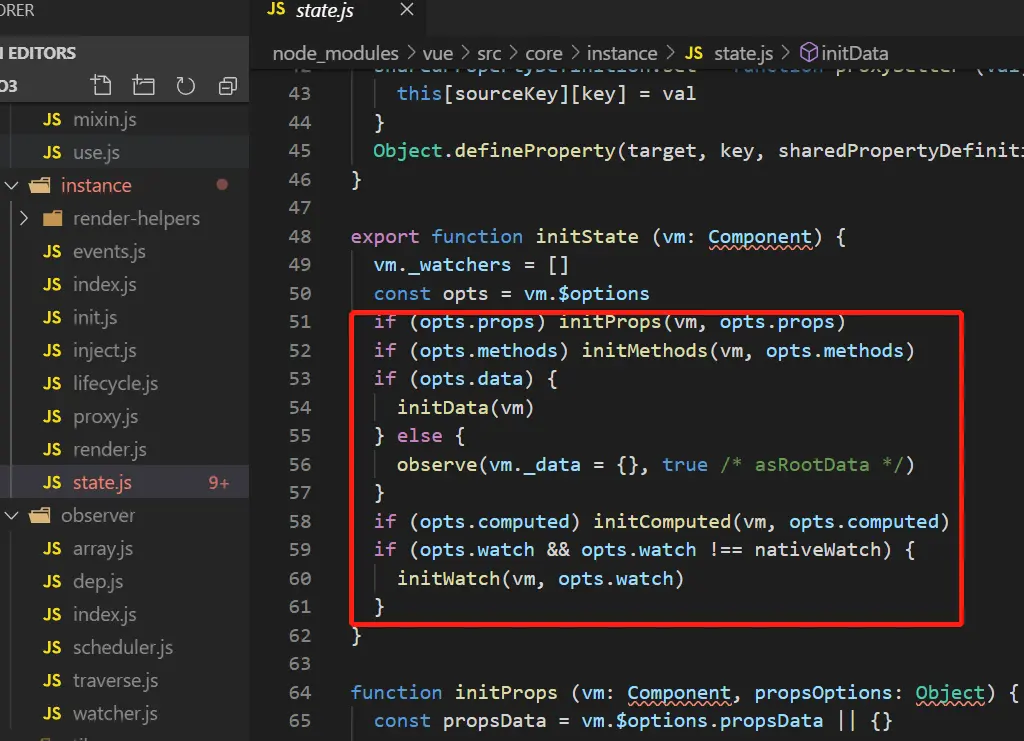
Task: Open scheduler.js in the file tree
Action: point(124,647)
